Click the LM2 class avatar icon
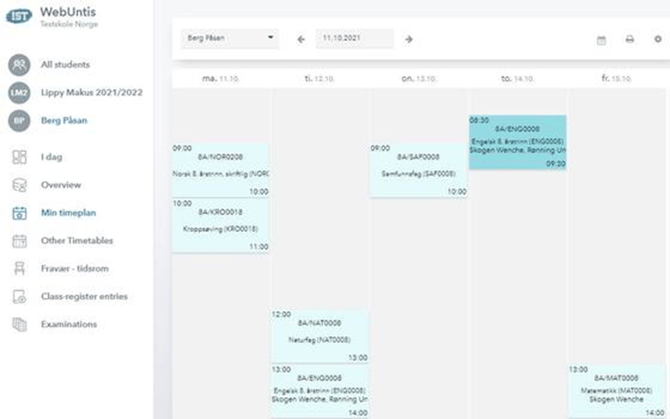 coord(19,93)
